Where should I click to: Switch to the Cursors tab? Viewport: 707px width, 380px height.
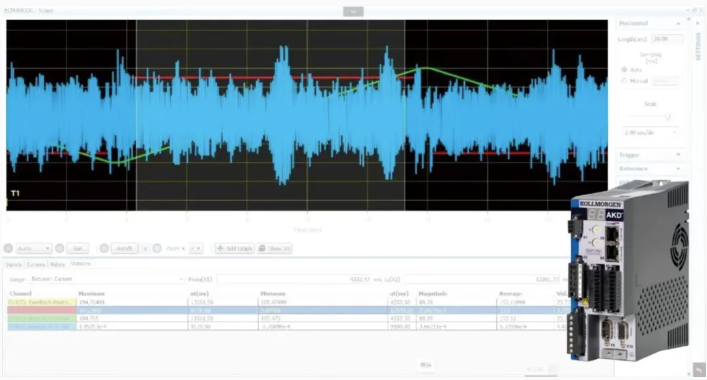pos(36,265)
